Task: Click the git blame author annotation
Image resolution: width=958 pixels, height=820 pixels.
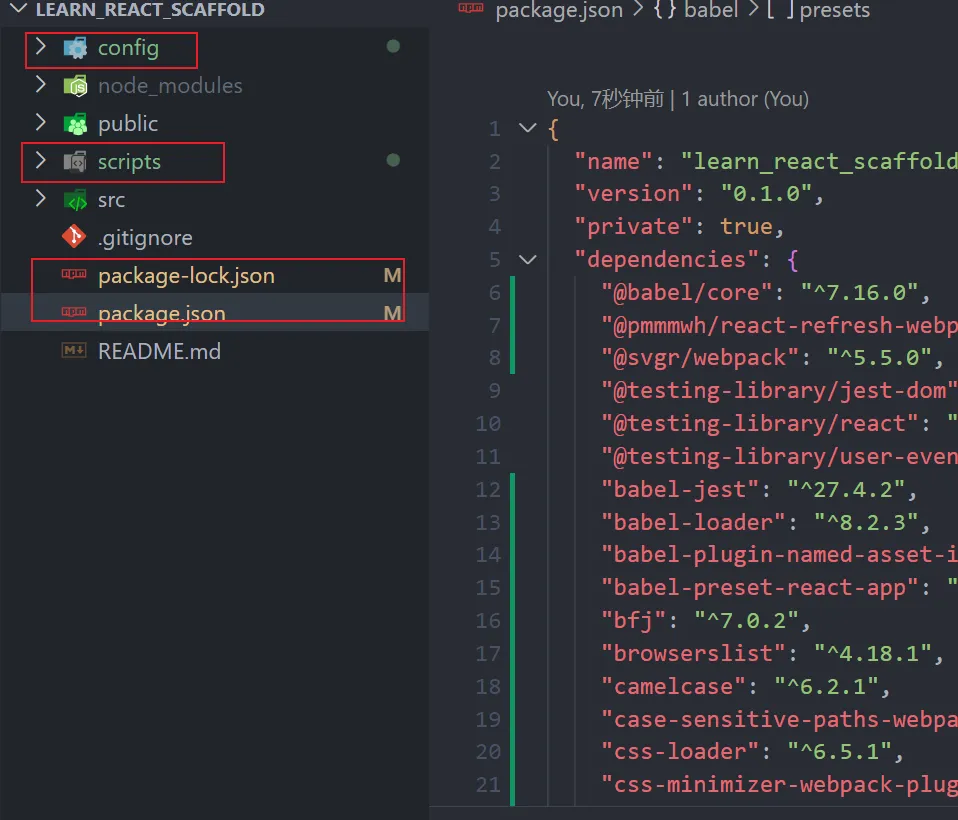Action: coord(678,99)
